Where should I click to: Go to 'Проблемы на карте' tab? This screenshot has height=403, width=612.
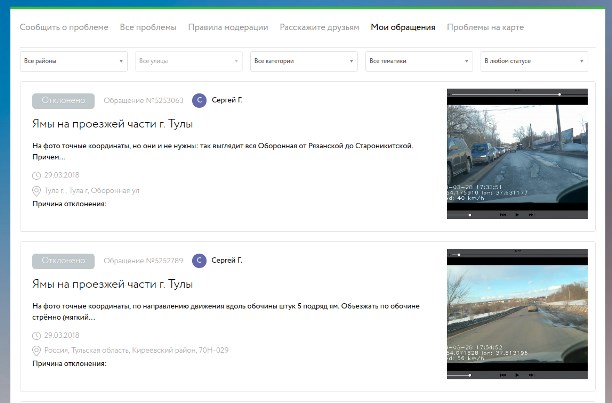click(x=484, y=28)
